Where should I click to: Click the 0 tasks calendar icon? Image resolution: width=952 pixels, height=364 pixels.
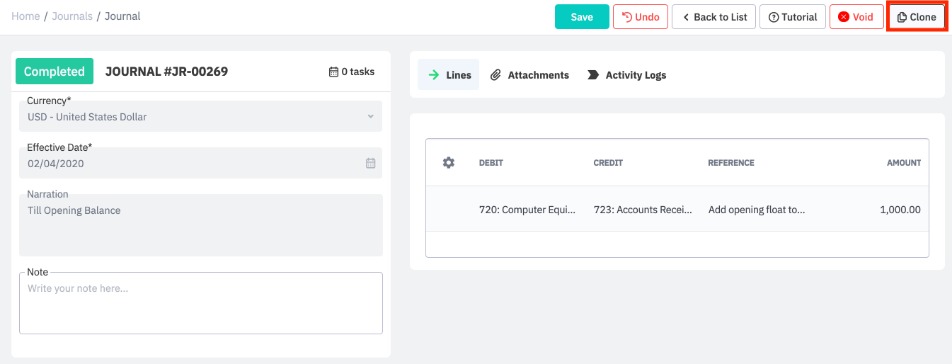pyautogui.click(x=333, y=72)
